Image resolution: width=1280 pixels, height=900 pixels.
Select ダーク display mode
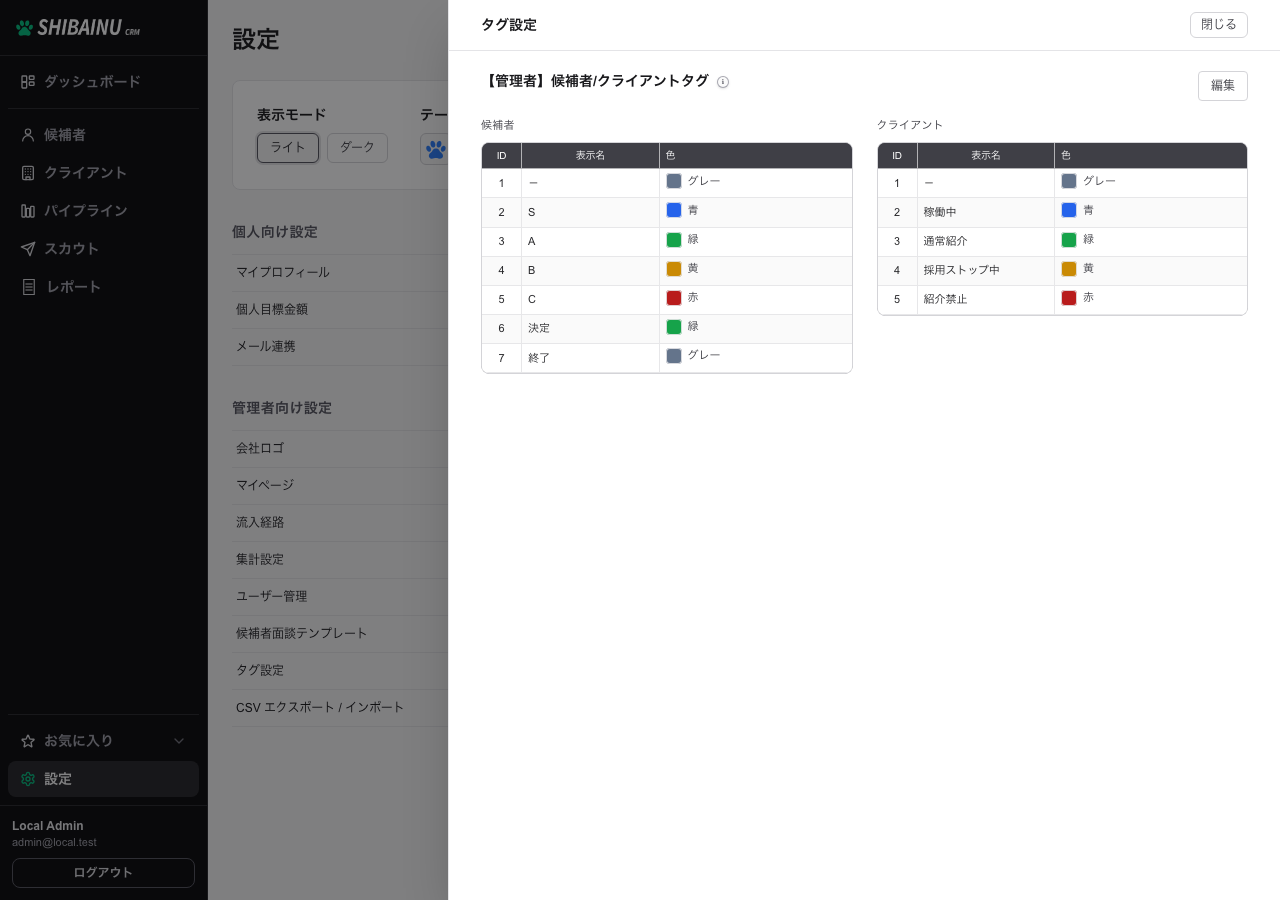[357, 148]
